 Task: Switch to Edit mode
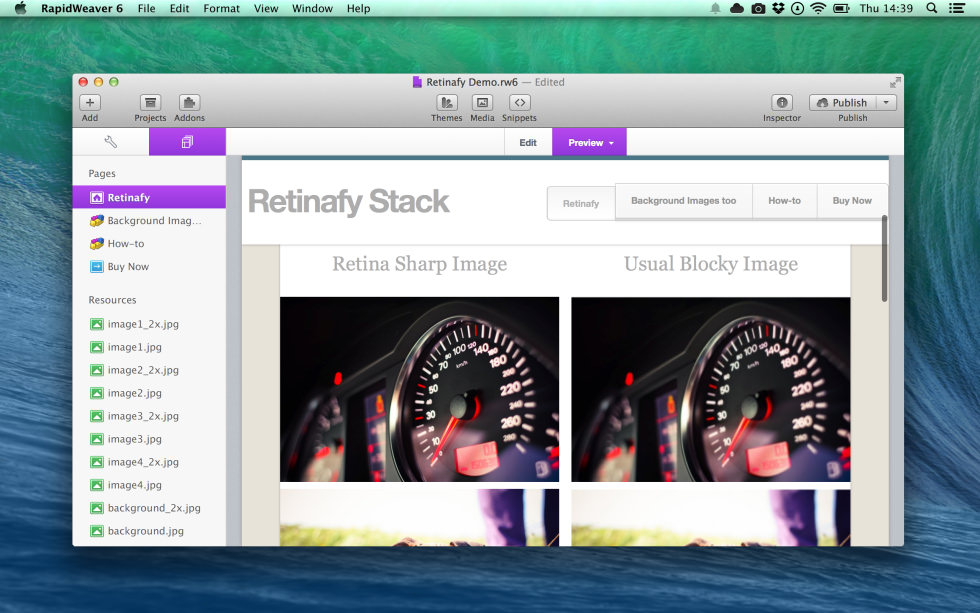coord(528,142)
